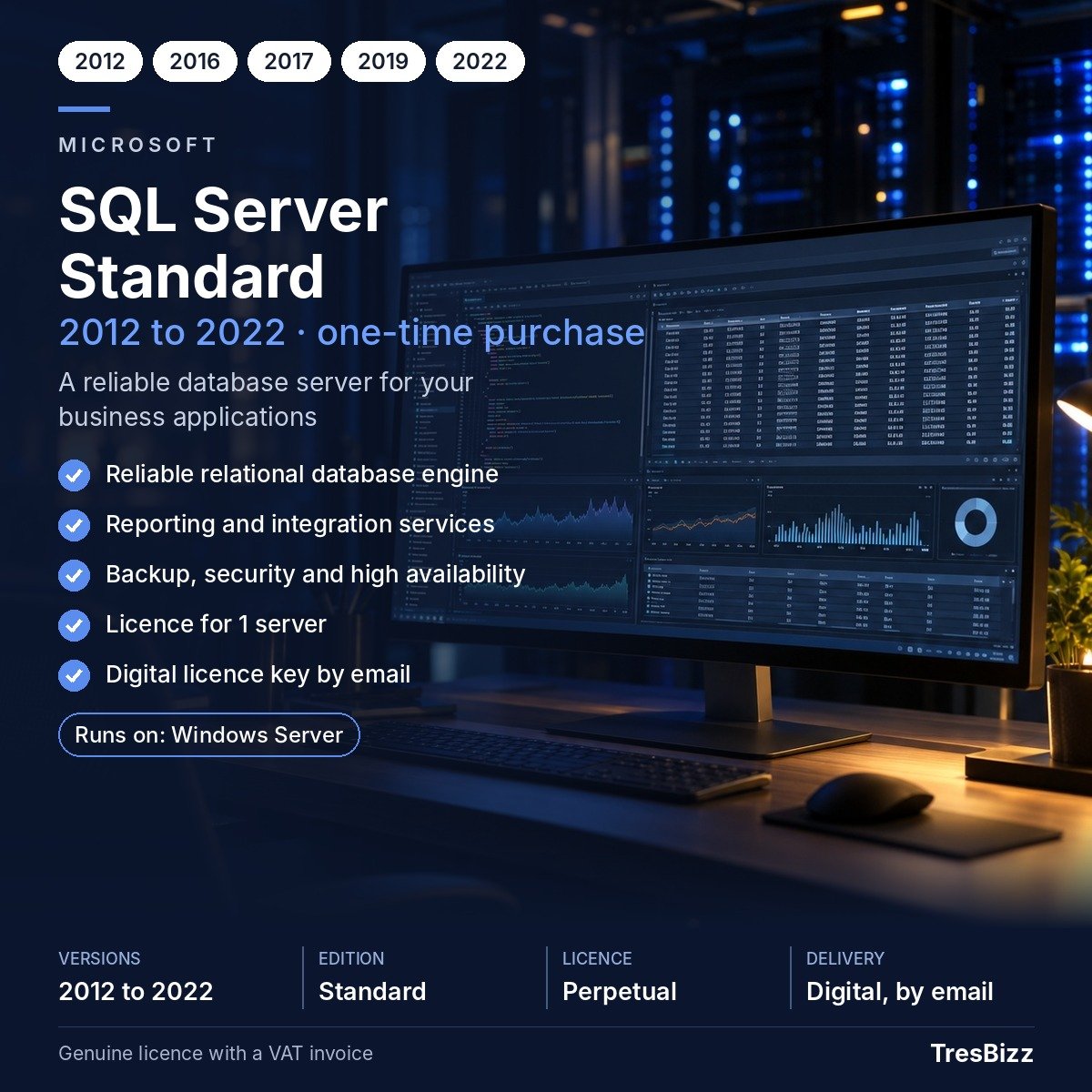Viewport: 1092px width, 1092px height.
Task: Click 'Genuine licence with a VAT invoice' text
Action: 216,1053
